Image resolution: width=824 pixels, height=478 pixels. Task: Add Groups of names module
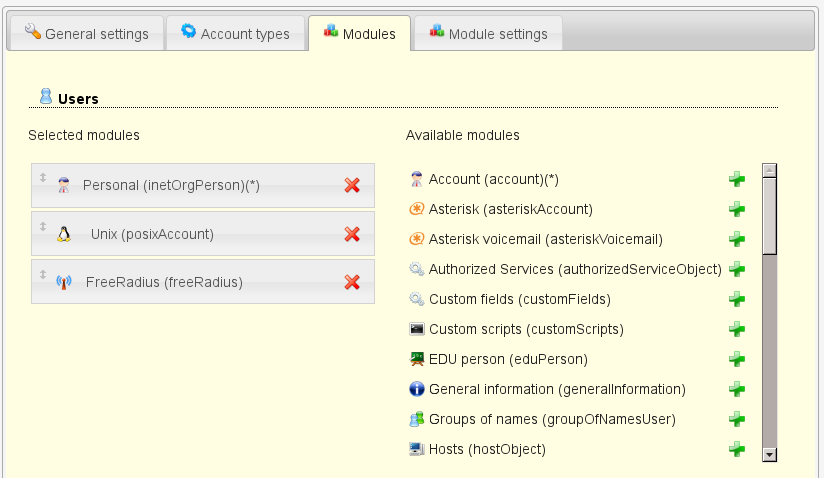737,419
